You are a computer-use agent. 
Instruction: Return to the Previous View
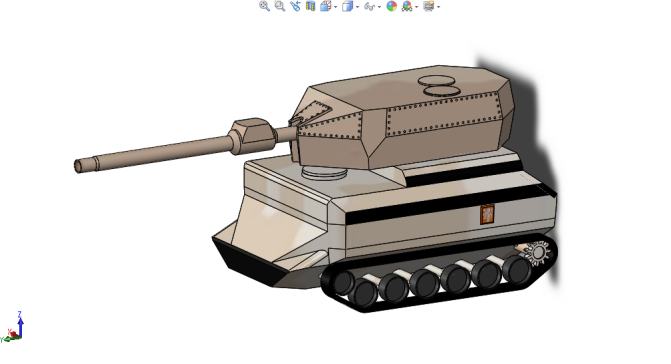[295, 6]
